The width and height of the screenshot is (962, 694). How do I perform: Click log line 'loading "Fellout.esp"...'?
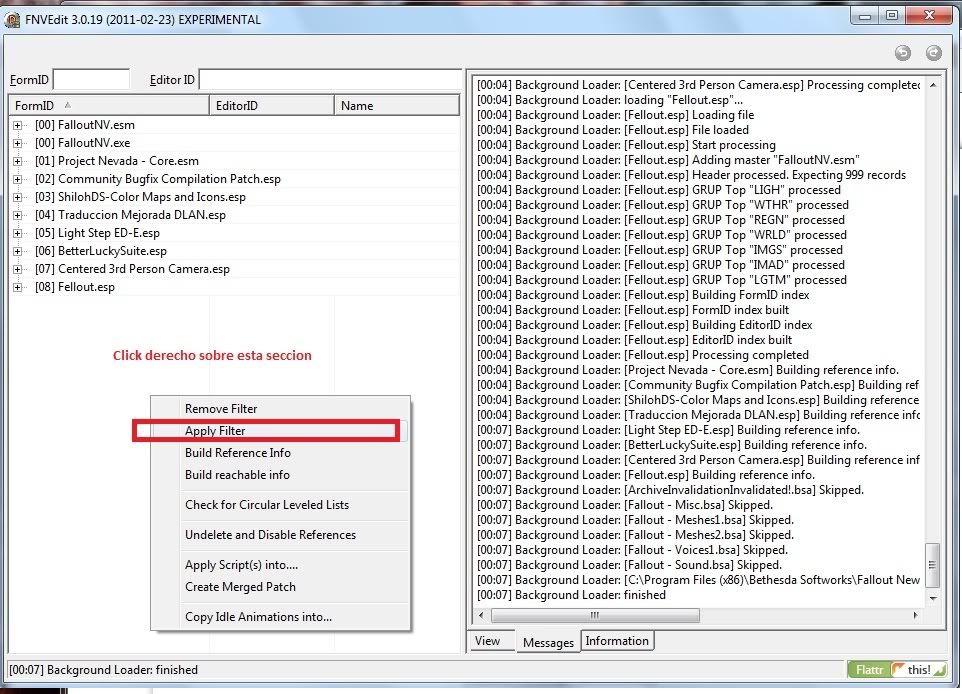point(610,100)
